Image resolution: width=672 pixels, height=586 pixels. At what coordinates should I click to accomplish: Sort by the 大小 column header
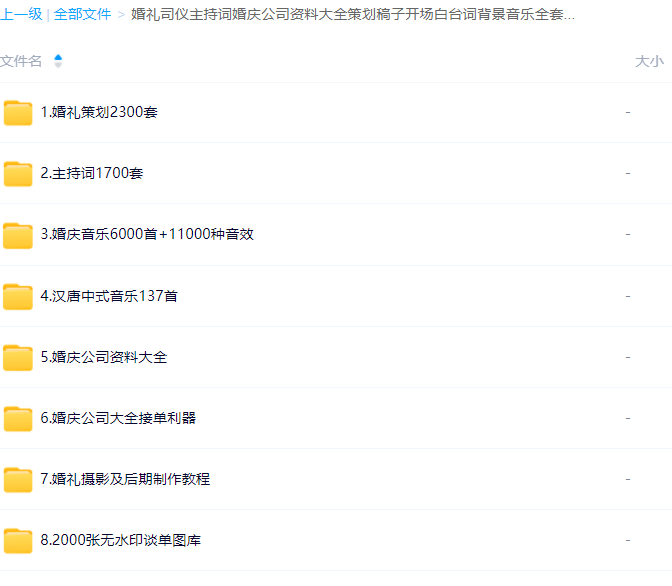648,61
